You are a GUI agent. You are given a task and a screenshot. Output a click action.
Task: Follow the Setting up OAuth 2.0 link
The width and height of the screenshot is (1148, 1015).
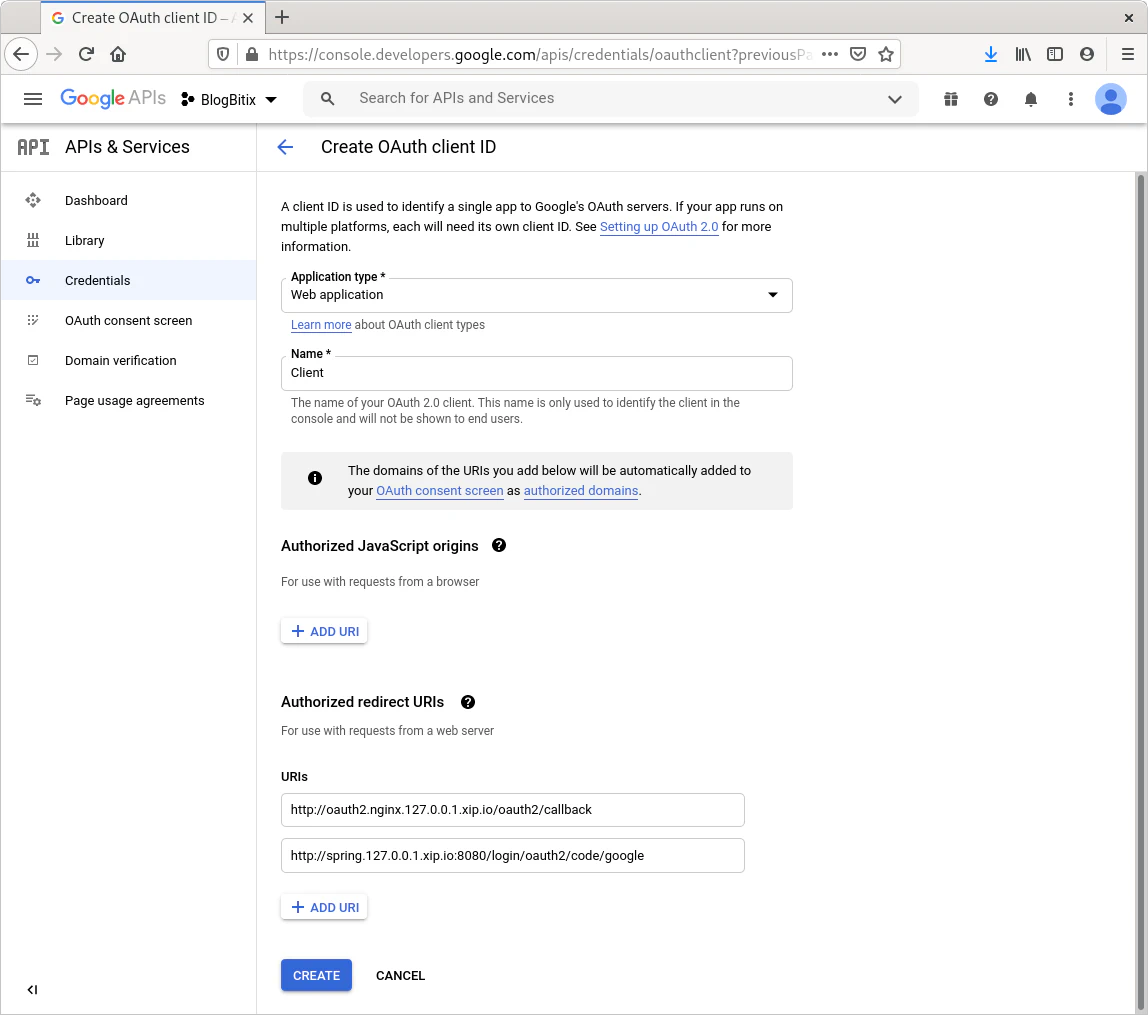[x=659, y=227]
